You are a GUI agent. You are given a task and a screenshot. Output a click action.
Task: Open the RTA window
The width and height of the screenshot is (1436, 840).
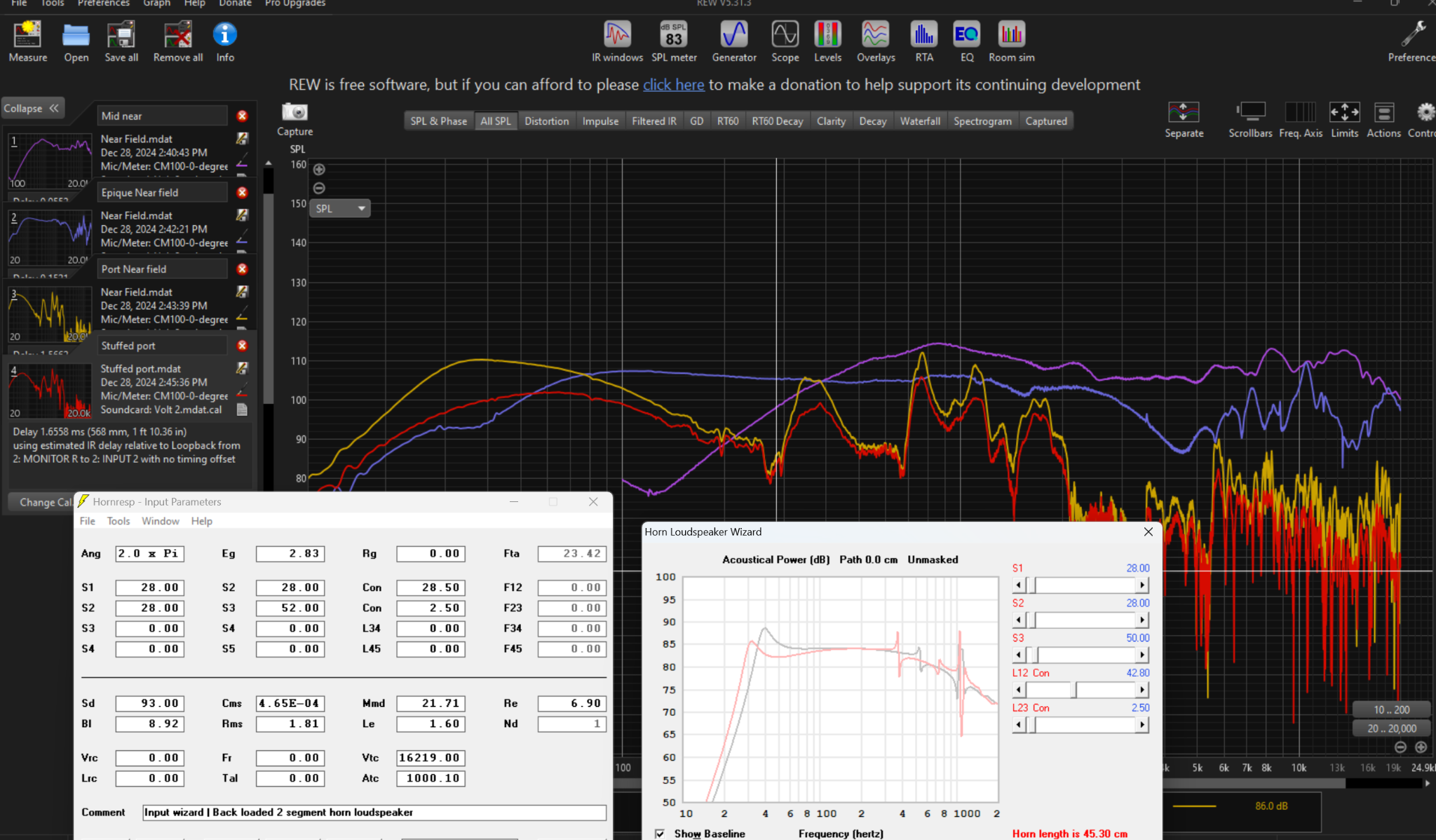(924, 34)
